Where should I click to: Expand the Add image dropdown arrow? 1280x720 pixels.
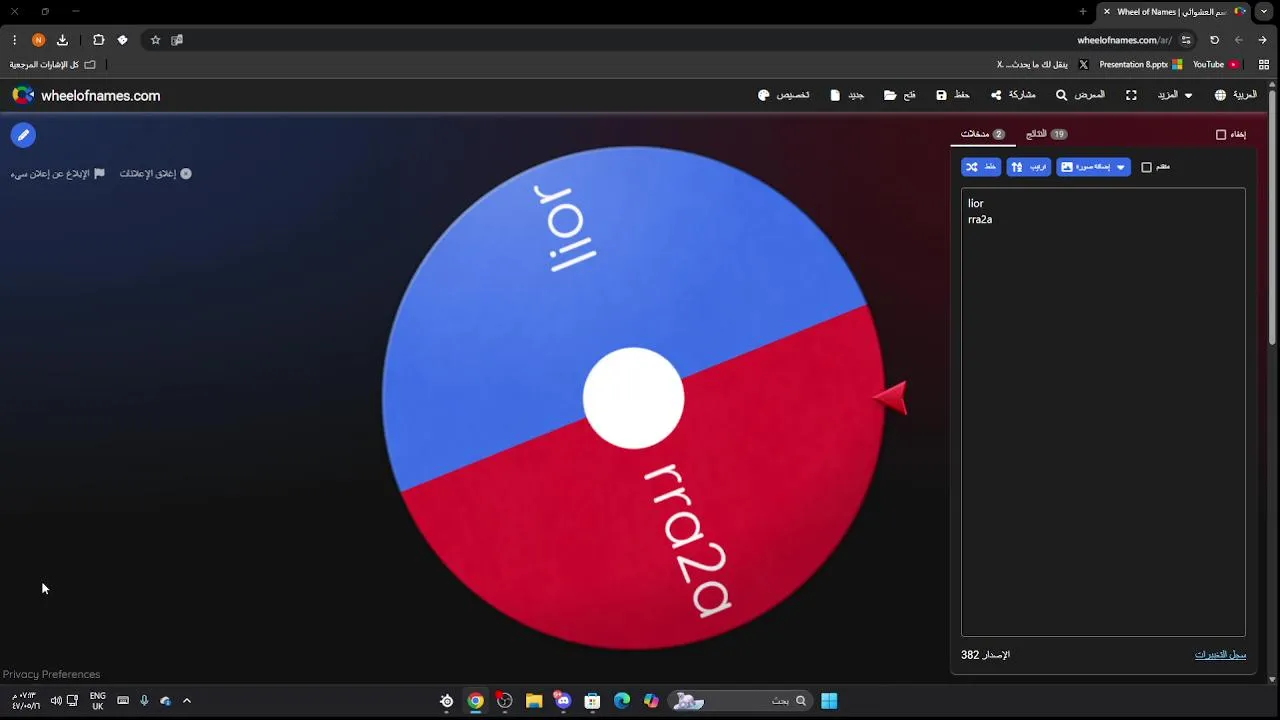pos(1121,167)
